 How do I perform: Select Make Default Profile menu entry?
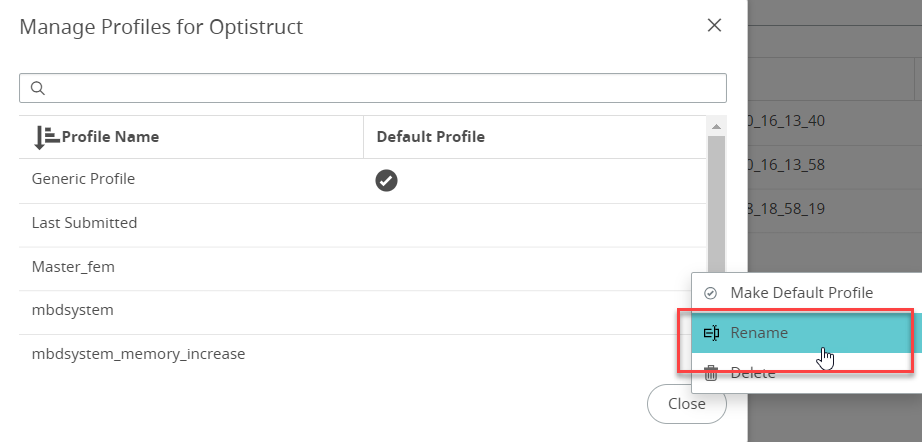coord(801,293)
